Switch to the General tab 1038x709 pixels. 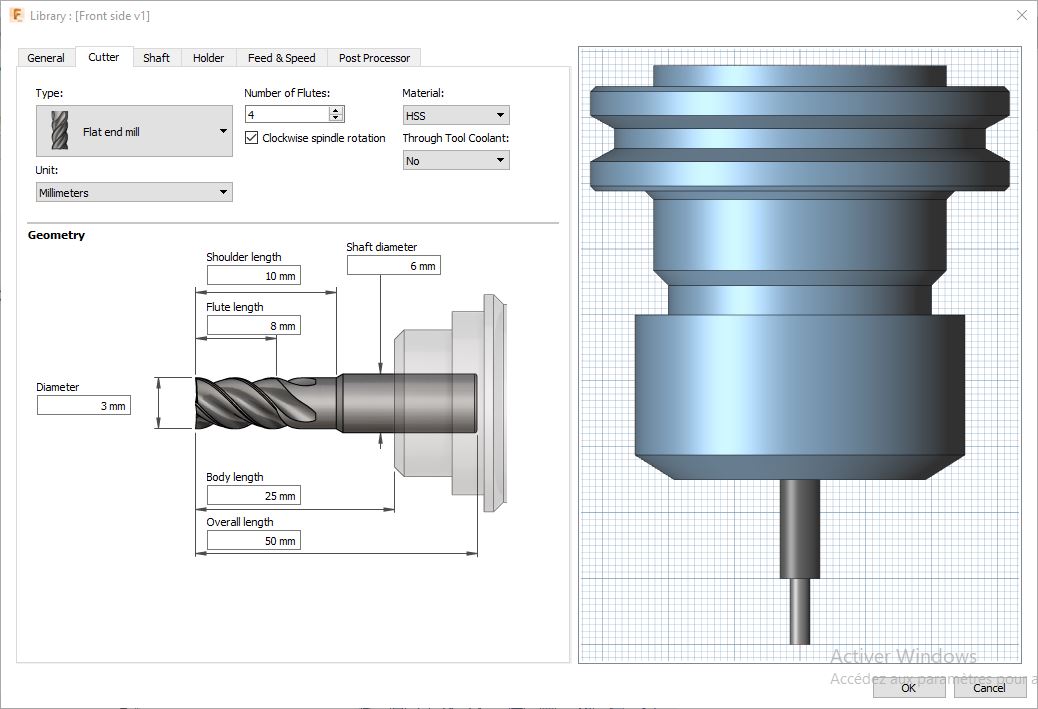[46, 58]
